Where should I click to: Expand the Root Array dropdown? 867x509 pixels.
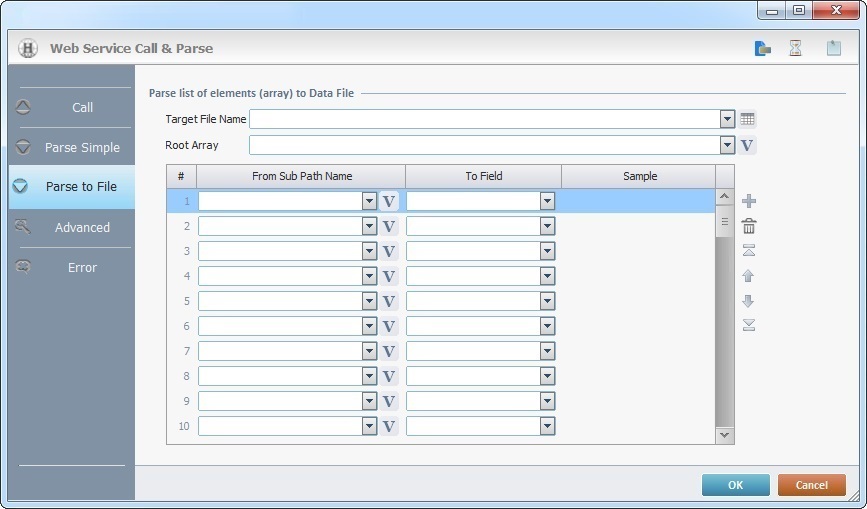click(x=727, y=145)
